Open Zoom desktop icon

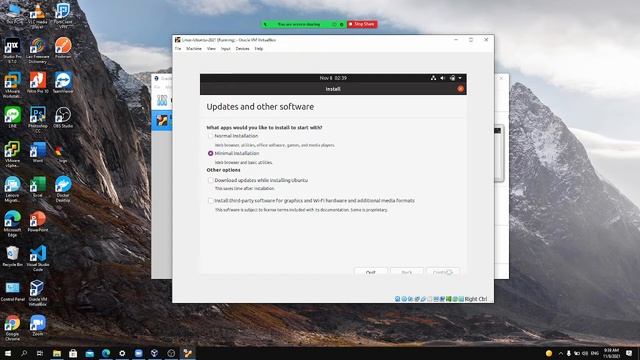click(38, 325)
